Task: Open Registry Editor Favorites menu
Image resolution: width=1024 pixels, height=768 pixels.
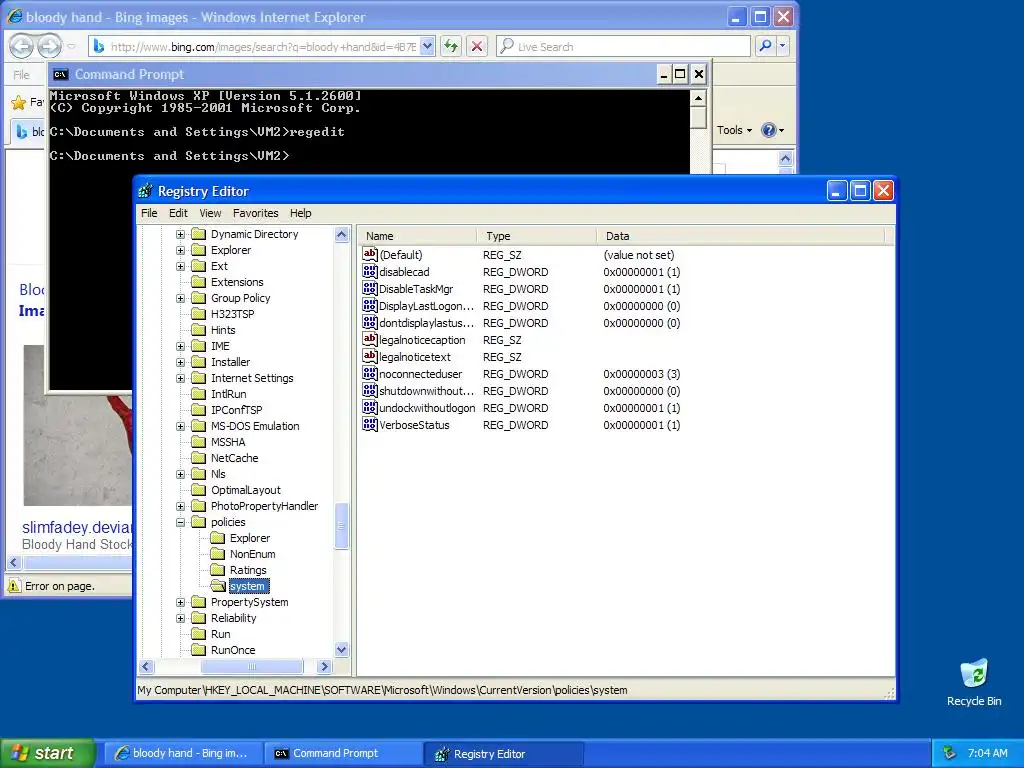Action: point(255,213)
